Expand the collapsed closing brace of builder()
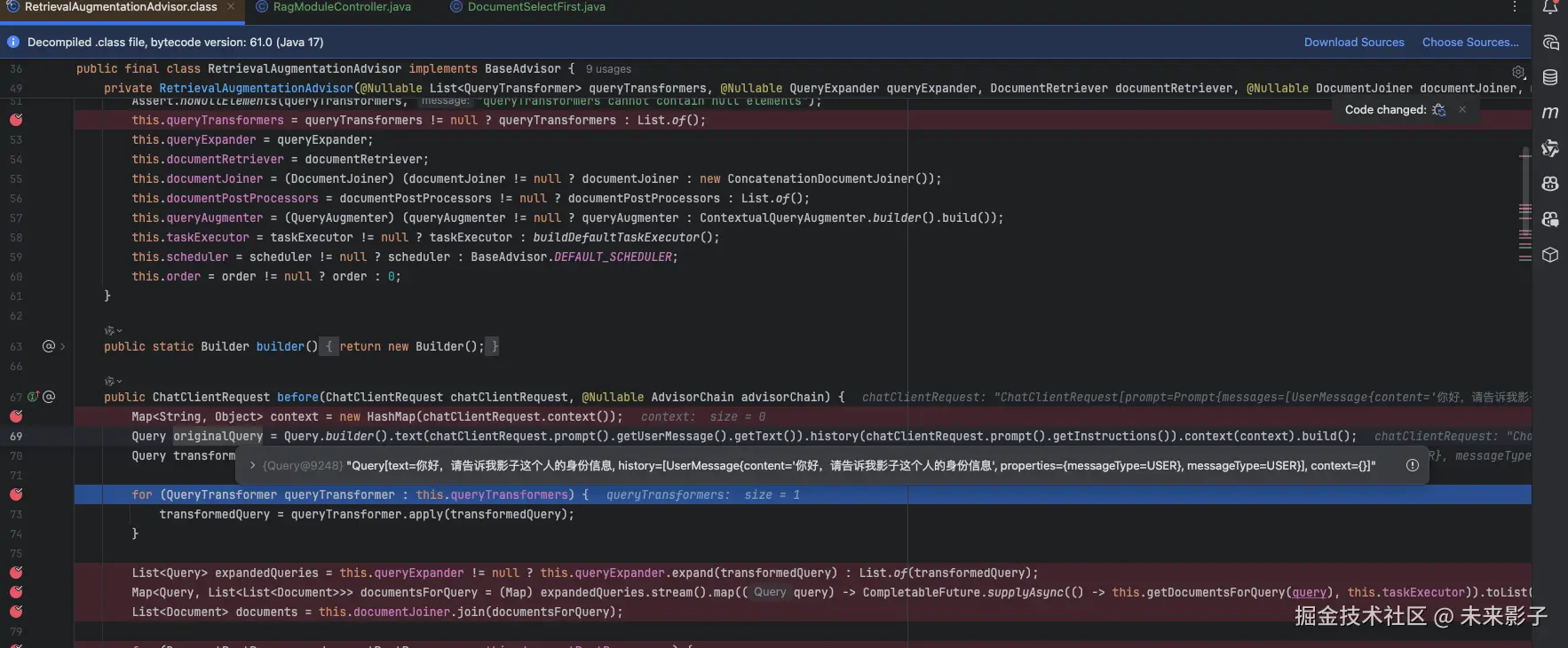Screen dimensions: 1568x648 click(x=495, y=346)
